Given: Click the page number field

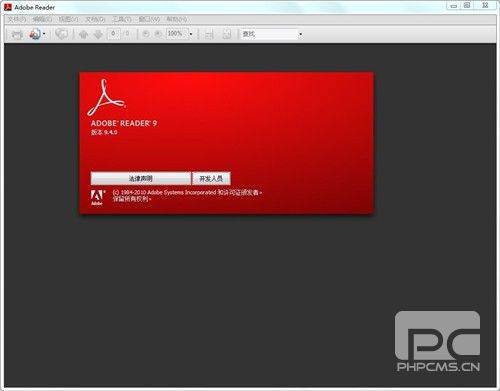Looking at the screenshot, I should point(113,34).
